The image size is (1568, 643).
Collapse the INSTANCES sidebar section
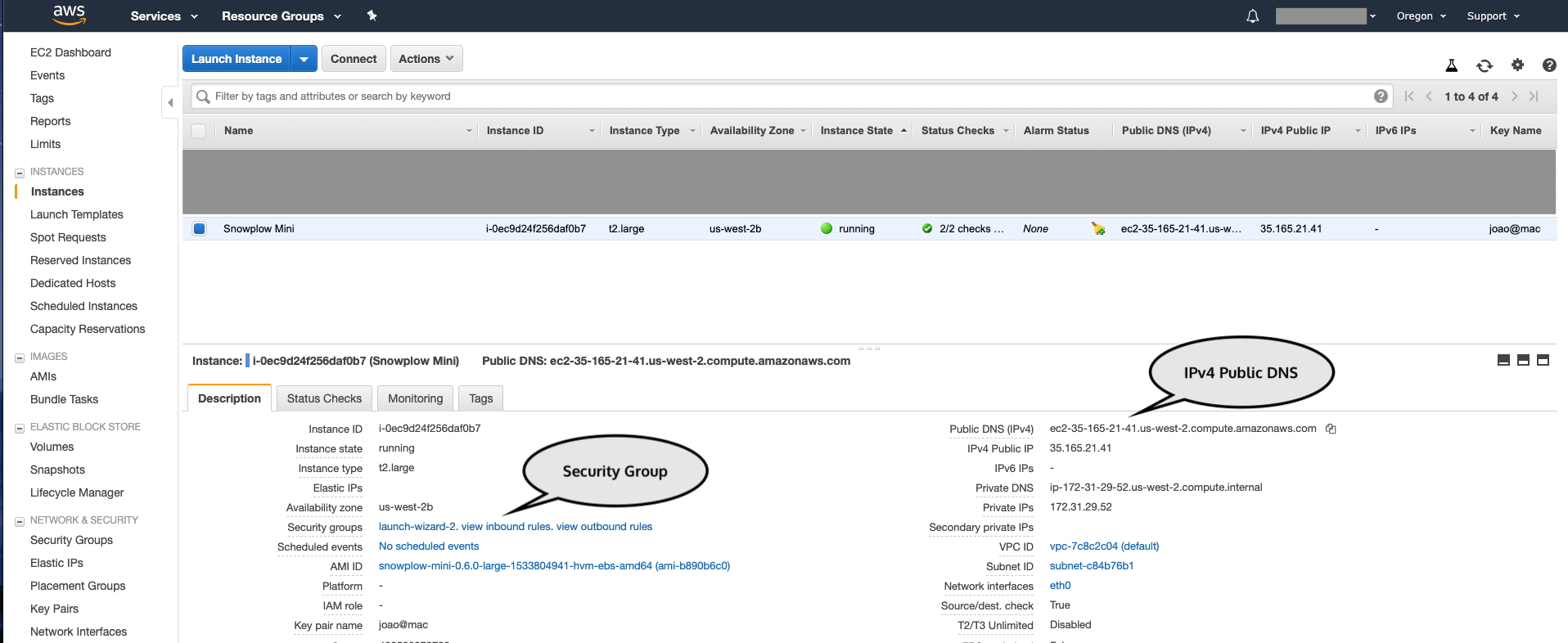click(x=20, y=173)
